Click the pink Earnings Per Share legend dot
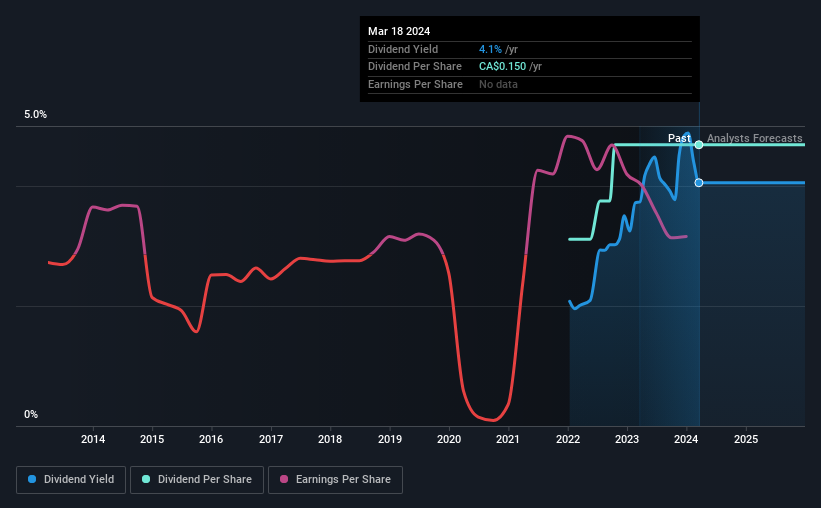Screen dimensions: 821x508 click(x=284, y=479)
